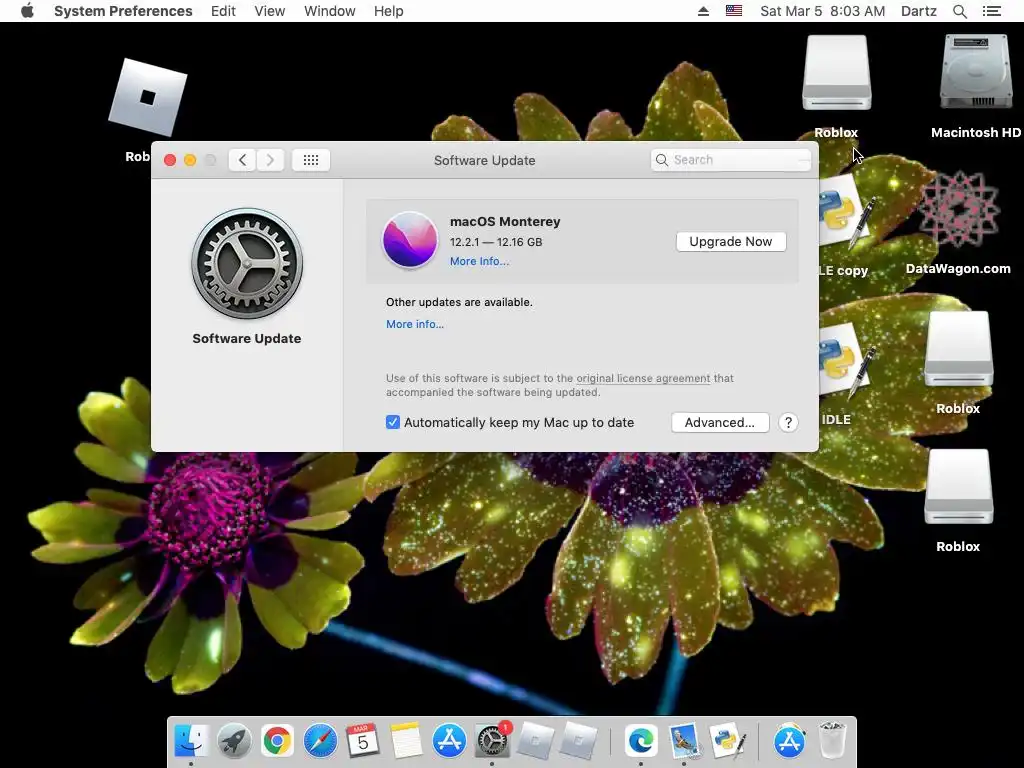
Task: Open the original license agreement link
Action: pyautogui.click(x=643, y=378)
